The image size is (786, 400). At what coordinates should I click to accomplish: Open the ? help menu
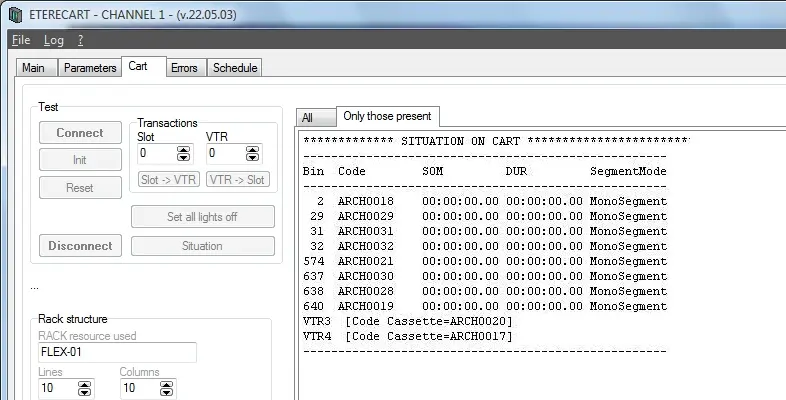80,40
